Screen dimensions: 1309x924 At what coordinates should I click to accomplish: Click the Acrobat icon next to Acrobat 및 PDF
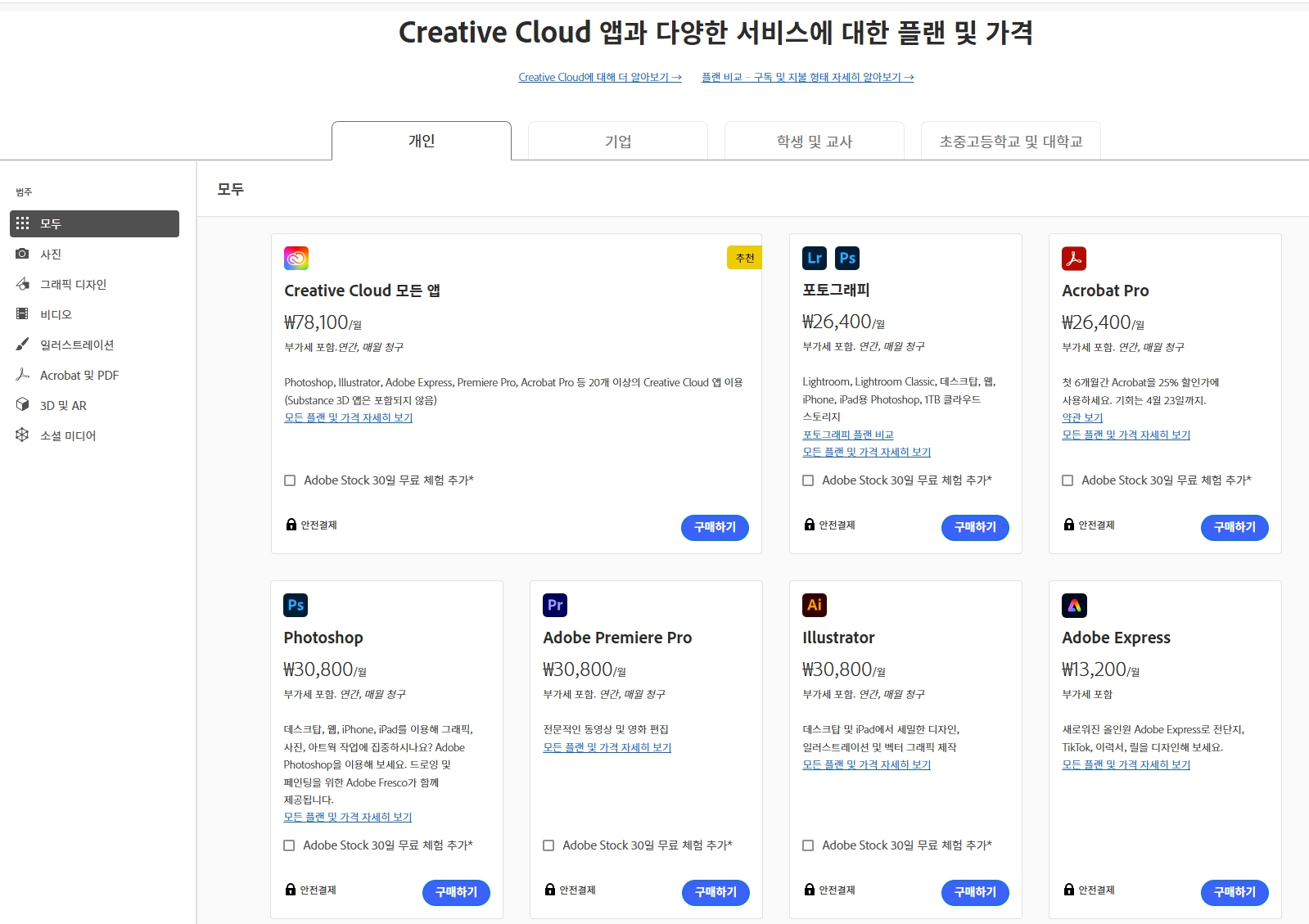tap(22, 374)
